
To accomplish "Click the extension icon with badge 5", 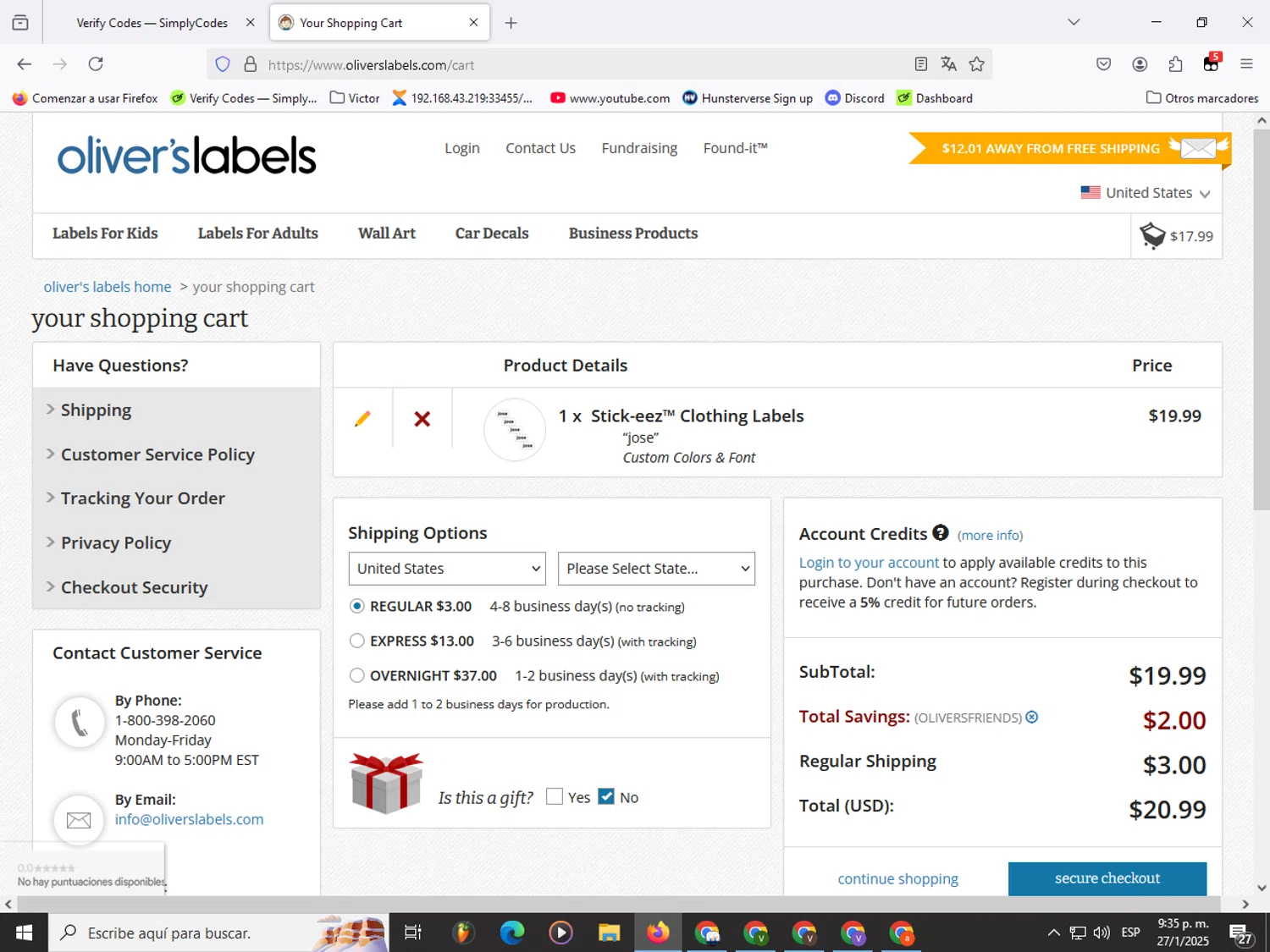I will (1212, 63).
